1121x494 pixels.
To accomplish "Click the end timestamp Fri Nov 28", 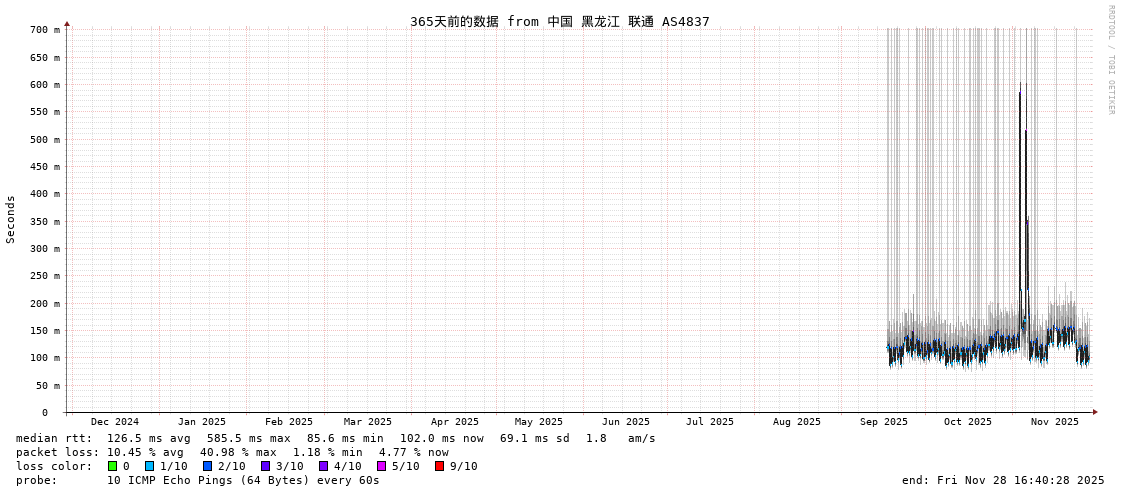I will pos(1003,480).
